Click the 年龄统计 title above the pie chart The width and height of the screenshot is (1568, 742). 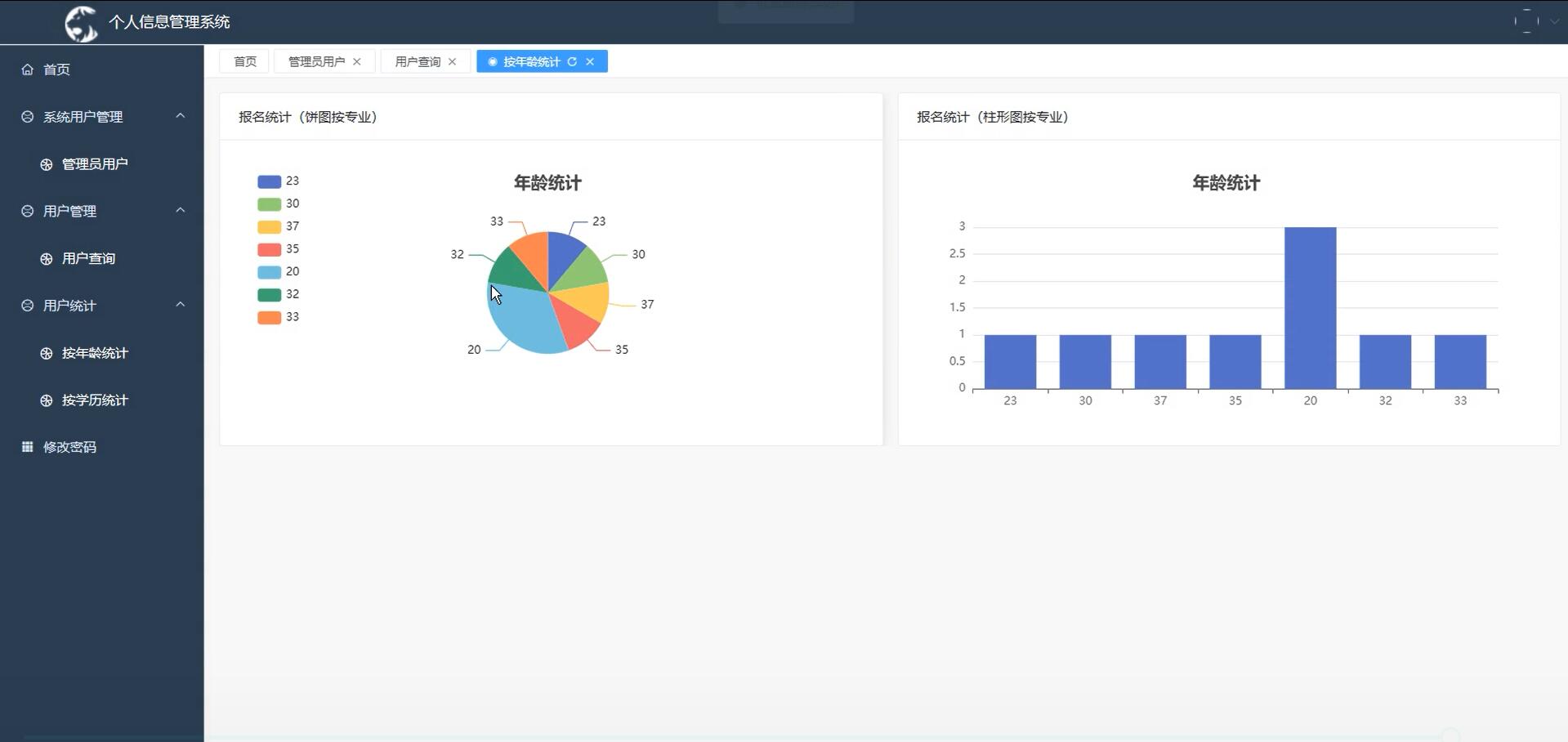(547, 183)
